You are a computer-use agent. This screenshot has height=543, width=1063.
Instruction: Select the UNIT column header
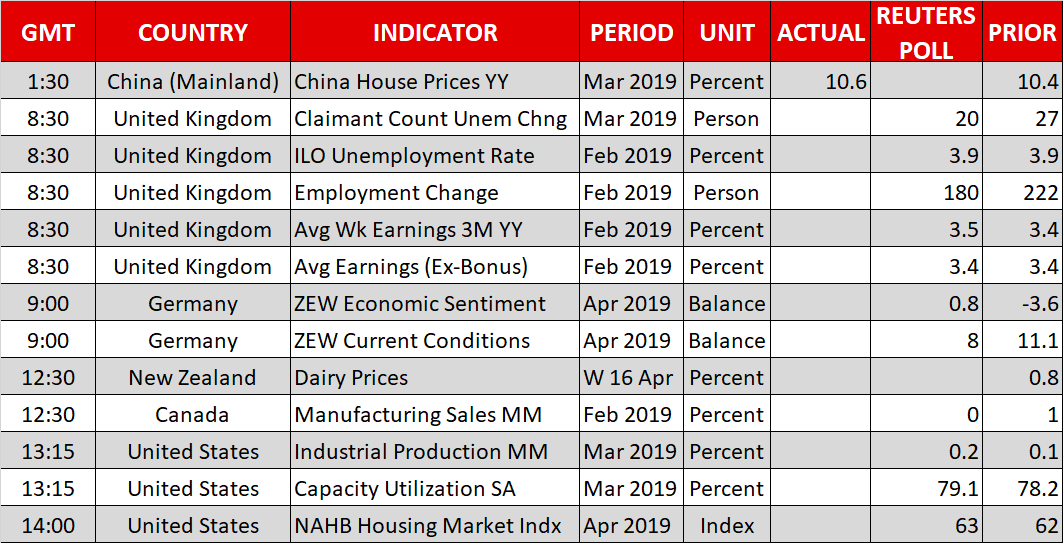coord(727,32)
